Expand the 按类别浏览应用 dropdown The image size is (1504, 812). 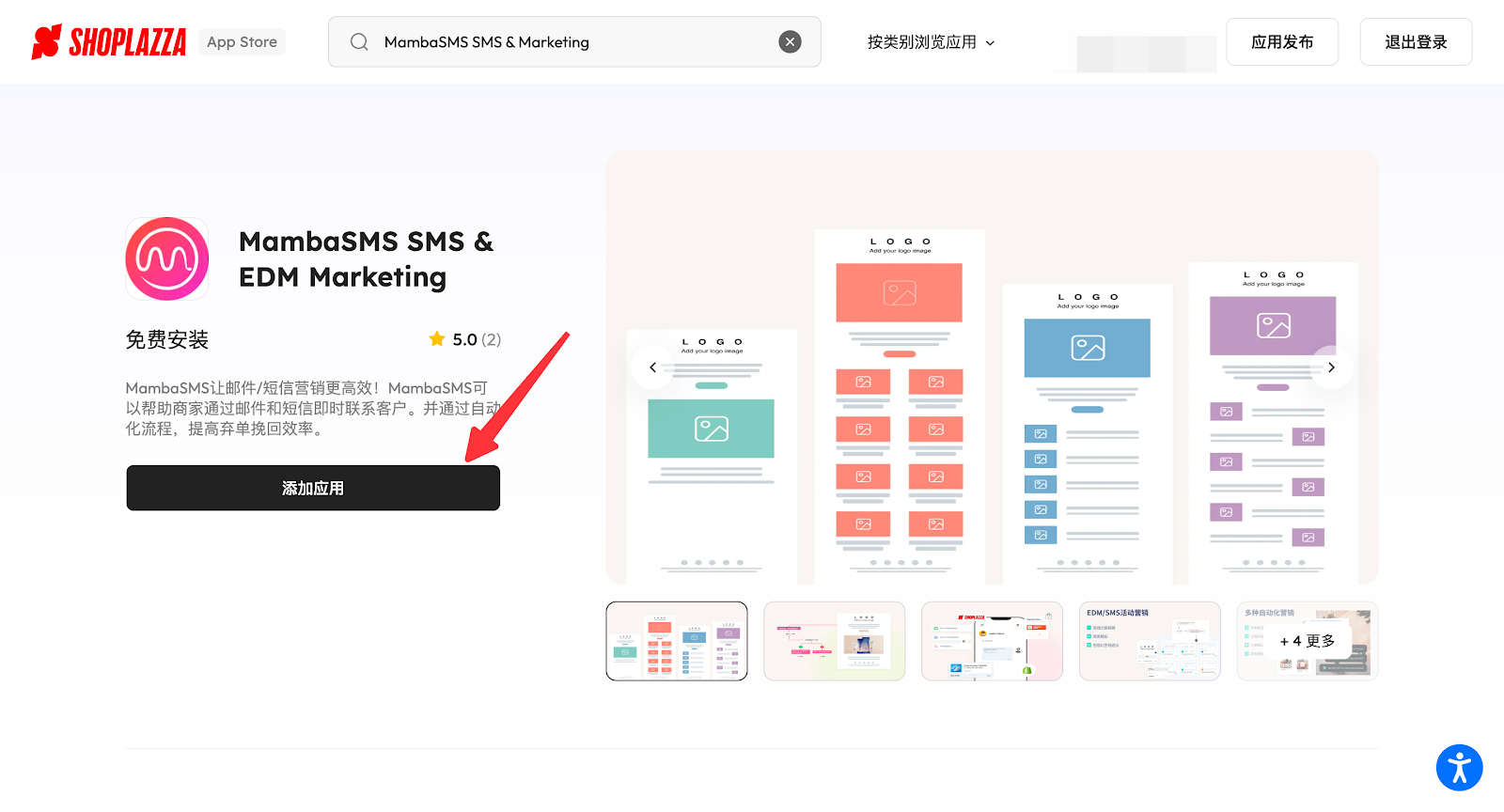[x=931, y=42]
